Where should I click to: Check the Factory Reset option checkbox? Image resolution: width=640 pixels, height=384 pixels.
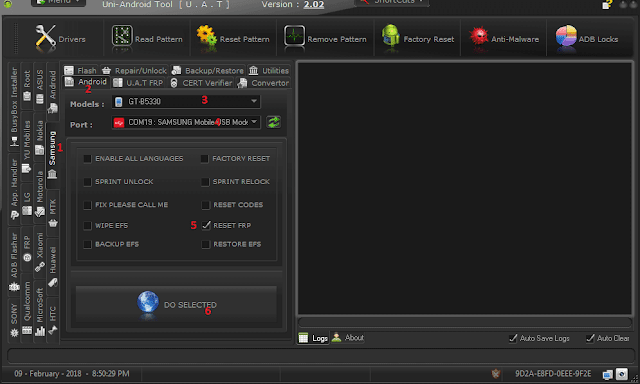pos(204,158)
